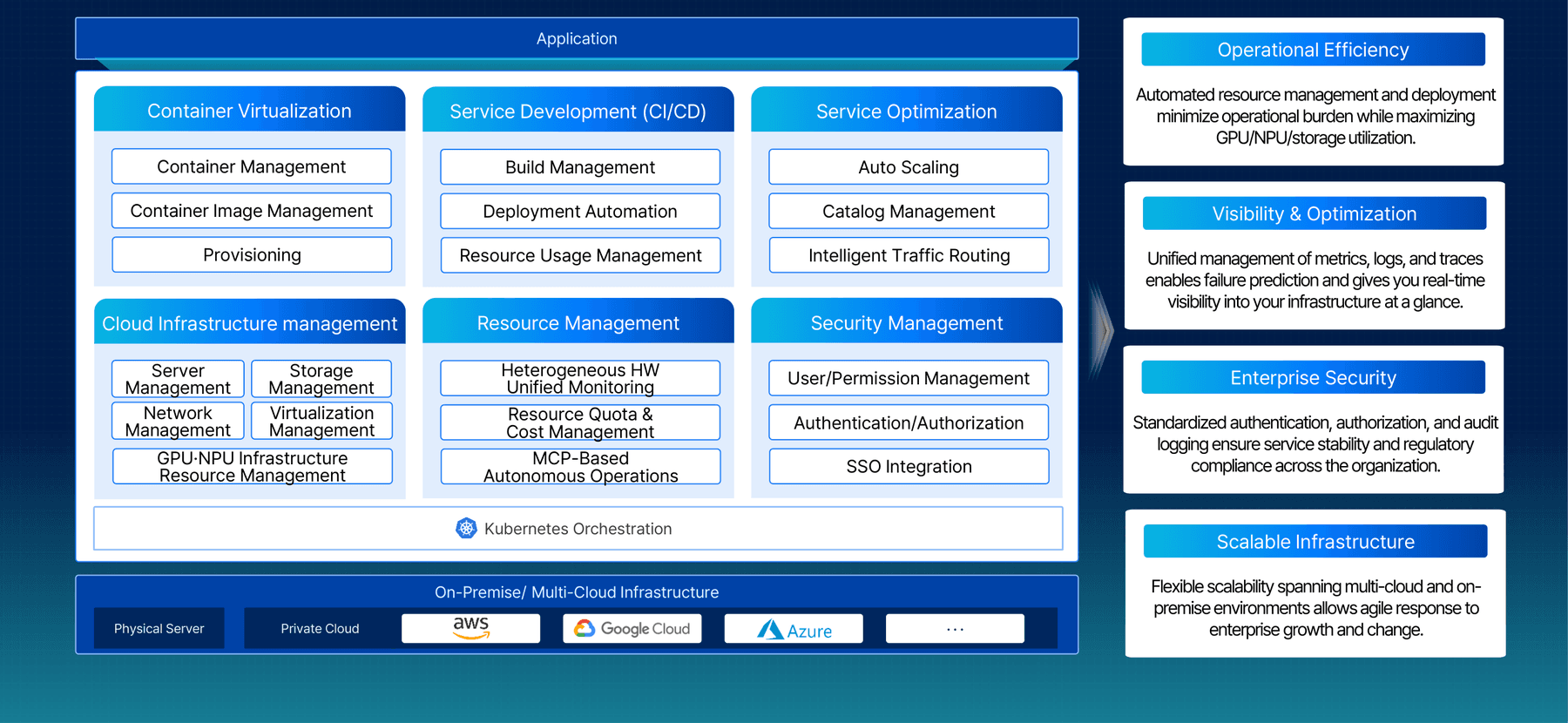The height and width of the screenshot is (723, 1568).
Task: Click the Visibility & Optimization description paragraph
Action: (1315, 280)
